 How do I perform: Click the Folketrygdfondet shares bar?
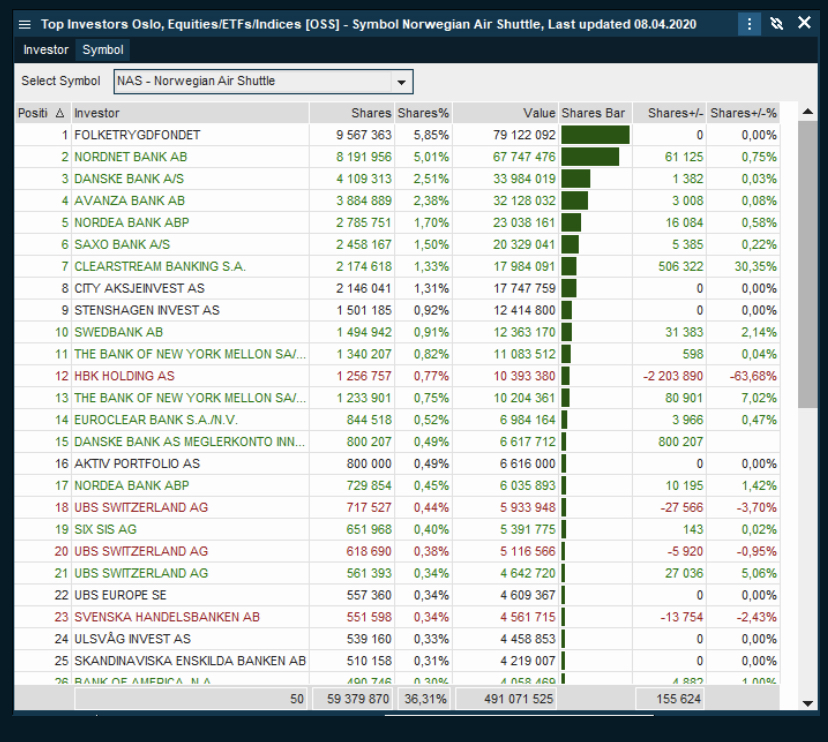(x=595, y=135)
